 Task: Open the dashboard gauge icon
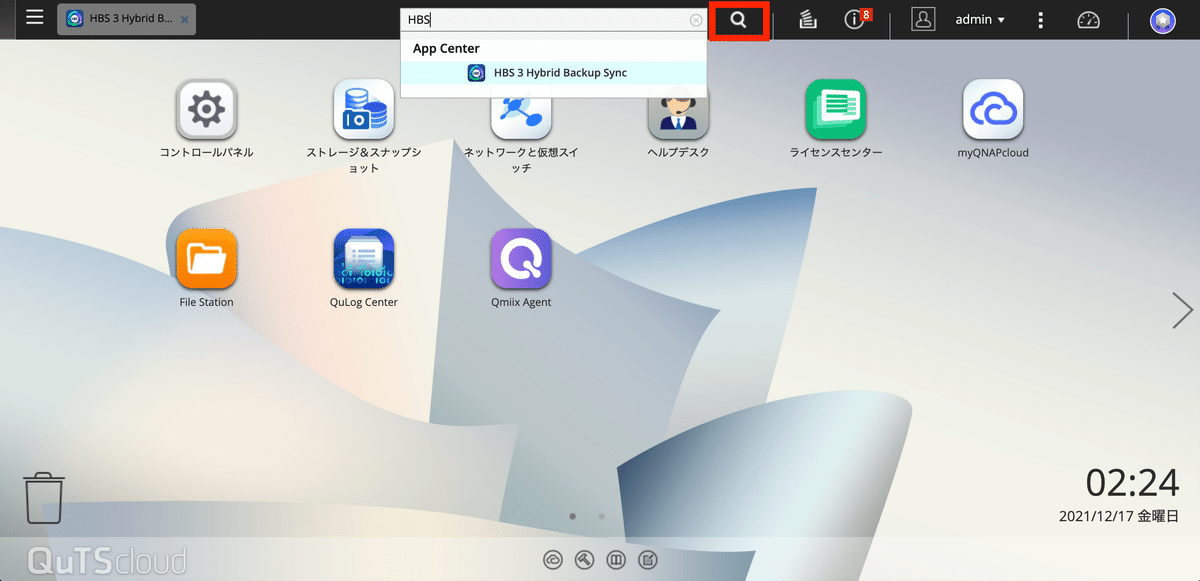pos(1088,20)
